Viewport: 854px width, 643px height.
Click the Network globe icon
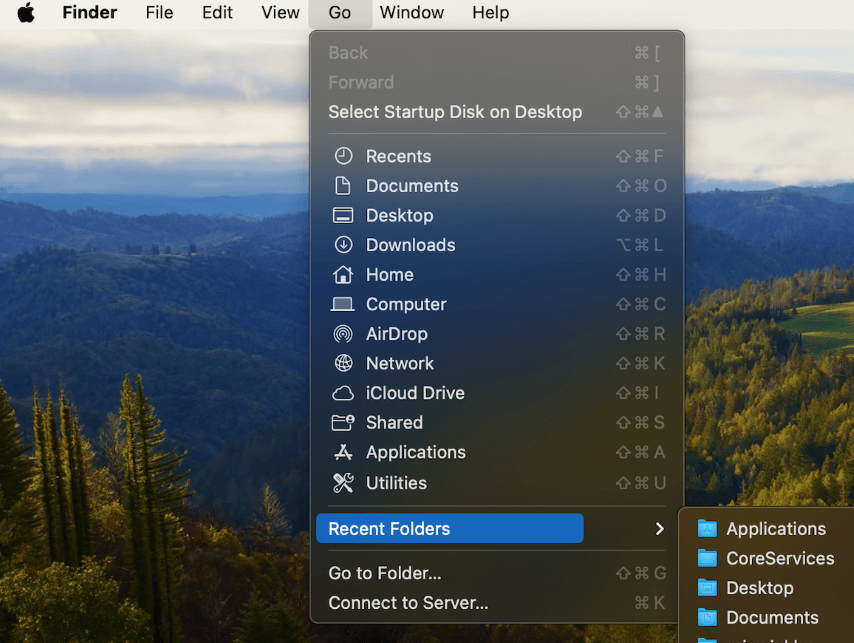tap(343, 363)
